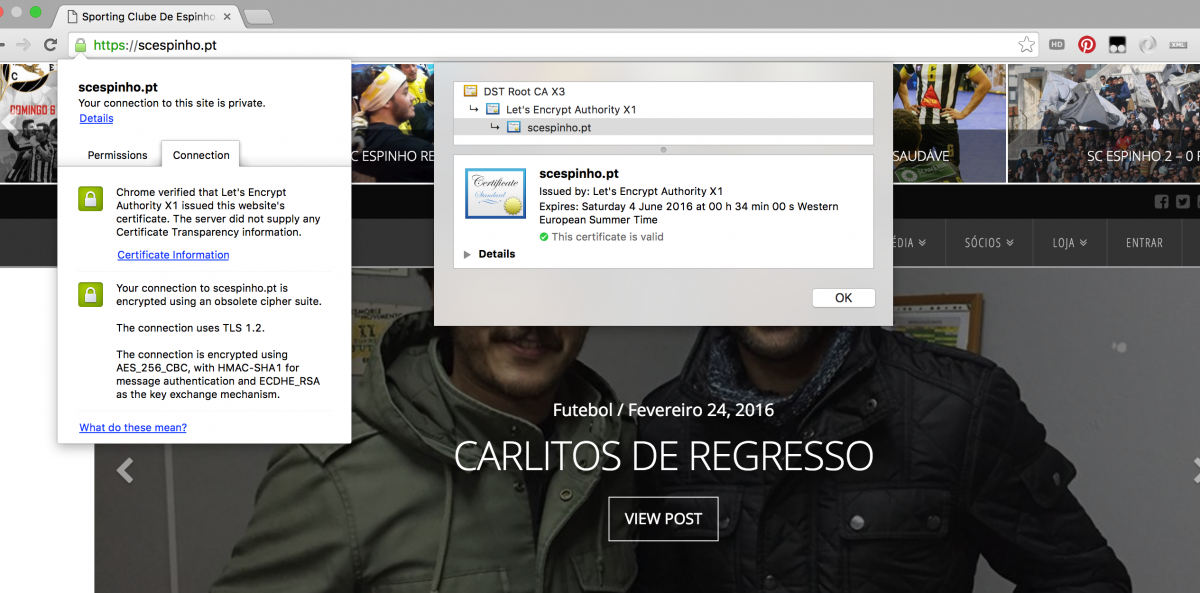This screenshot has height=593, width=1200.
Task: Click the macOS green maximize window button
Action: pyautogui.click(x=36, y=13)
